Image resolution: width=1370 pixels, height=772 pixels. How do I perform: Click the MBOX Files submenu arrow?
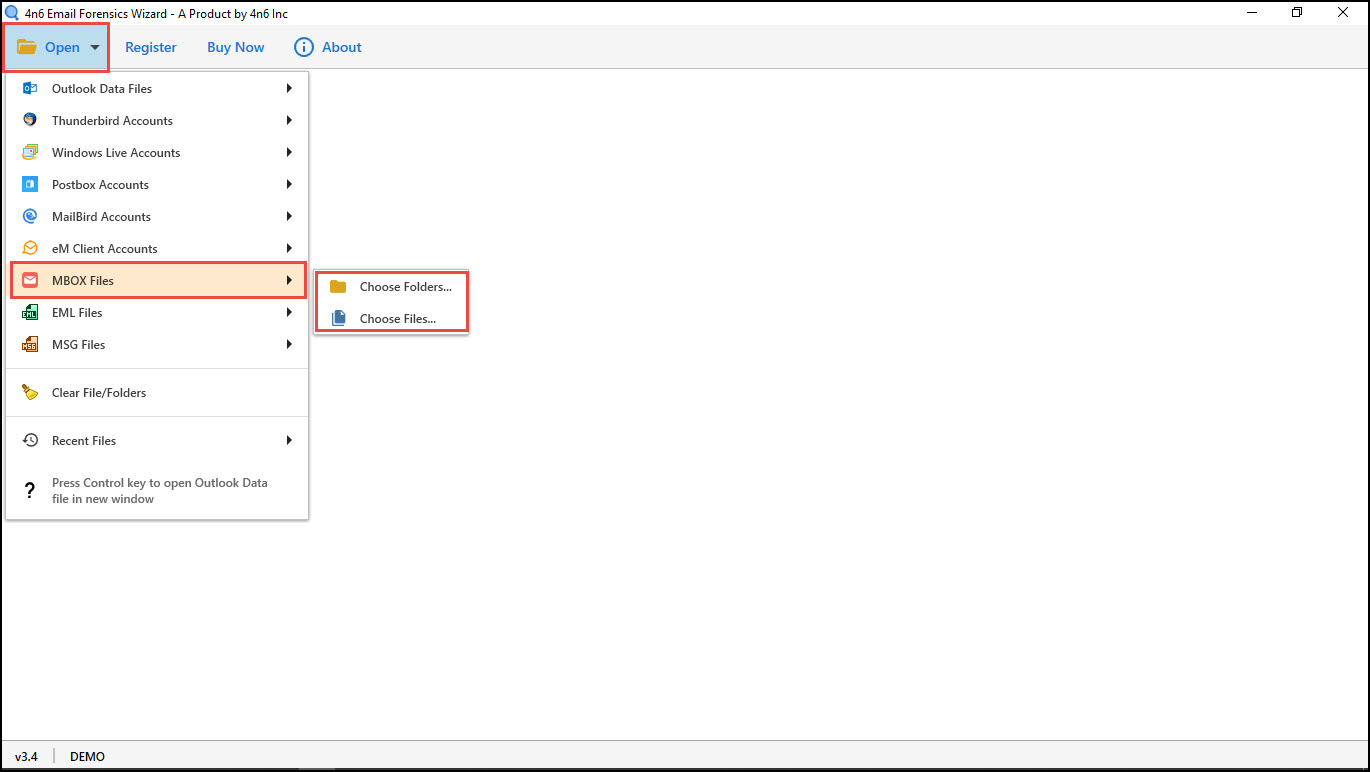pyautogui.click(x=289, y=280)
